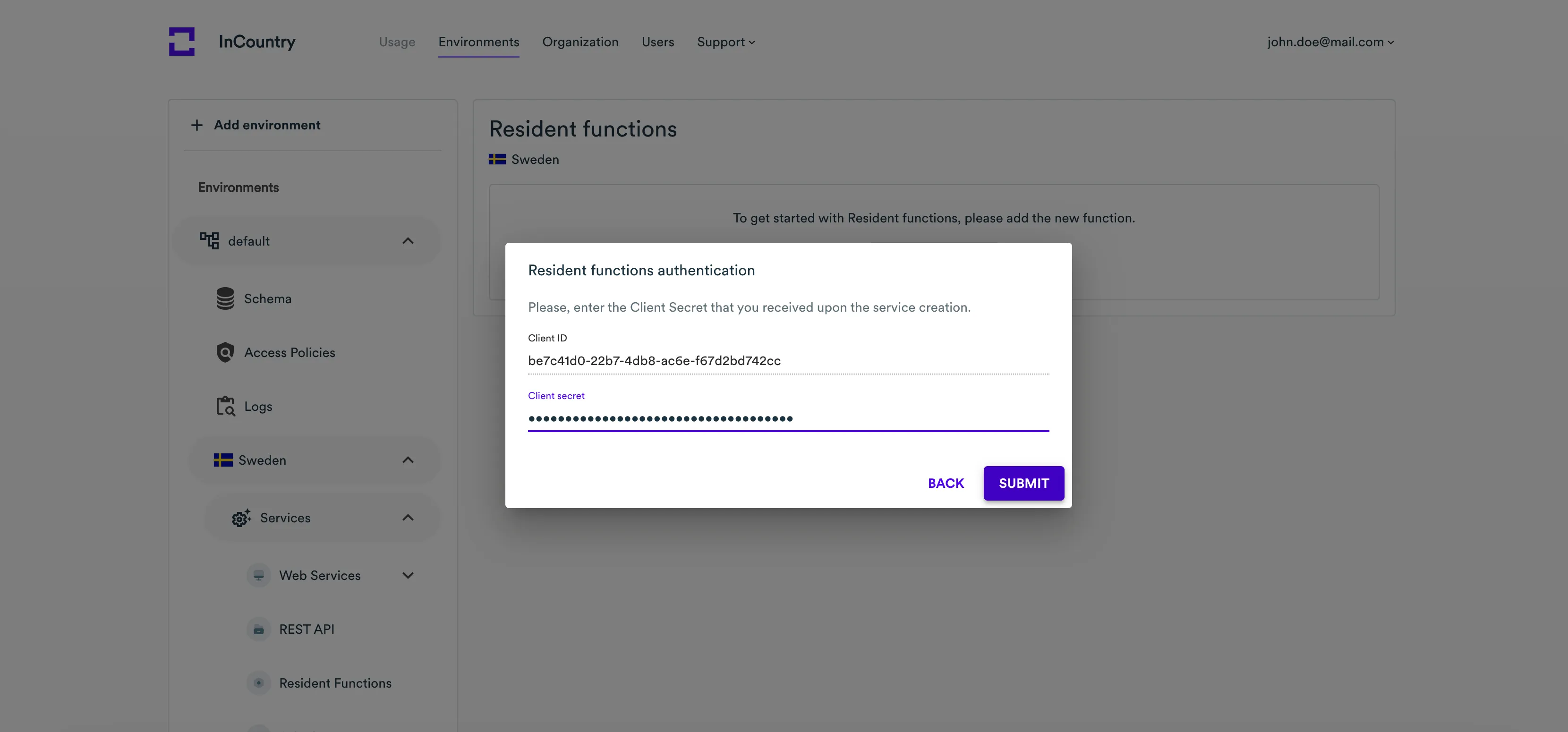The image size is (1568, 732).
Task: Expand the Web Services chevron
Action: [x=408, y=575]
